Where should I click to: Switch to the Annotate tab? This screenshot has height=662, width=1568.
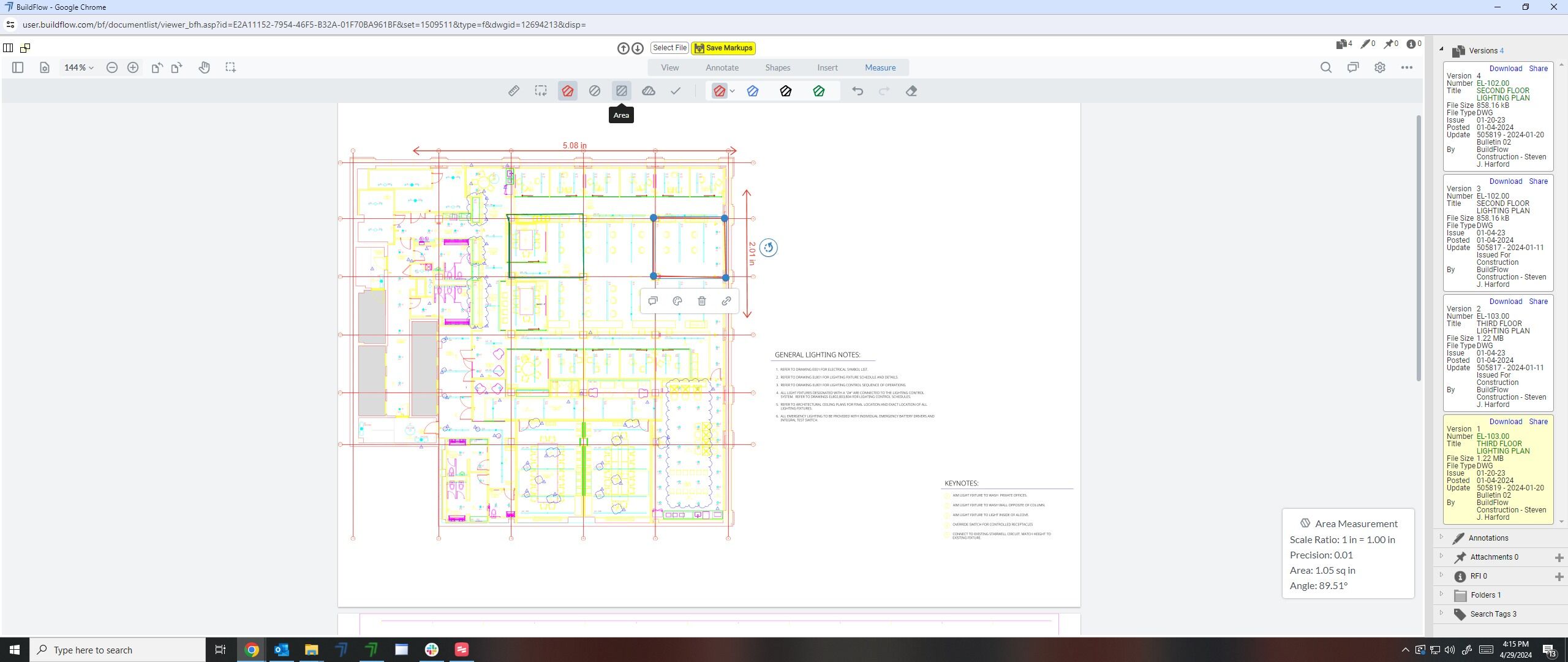tap(722, 67)
